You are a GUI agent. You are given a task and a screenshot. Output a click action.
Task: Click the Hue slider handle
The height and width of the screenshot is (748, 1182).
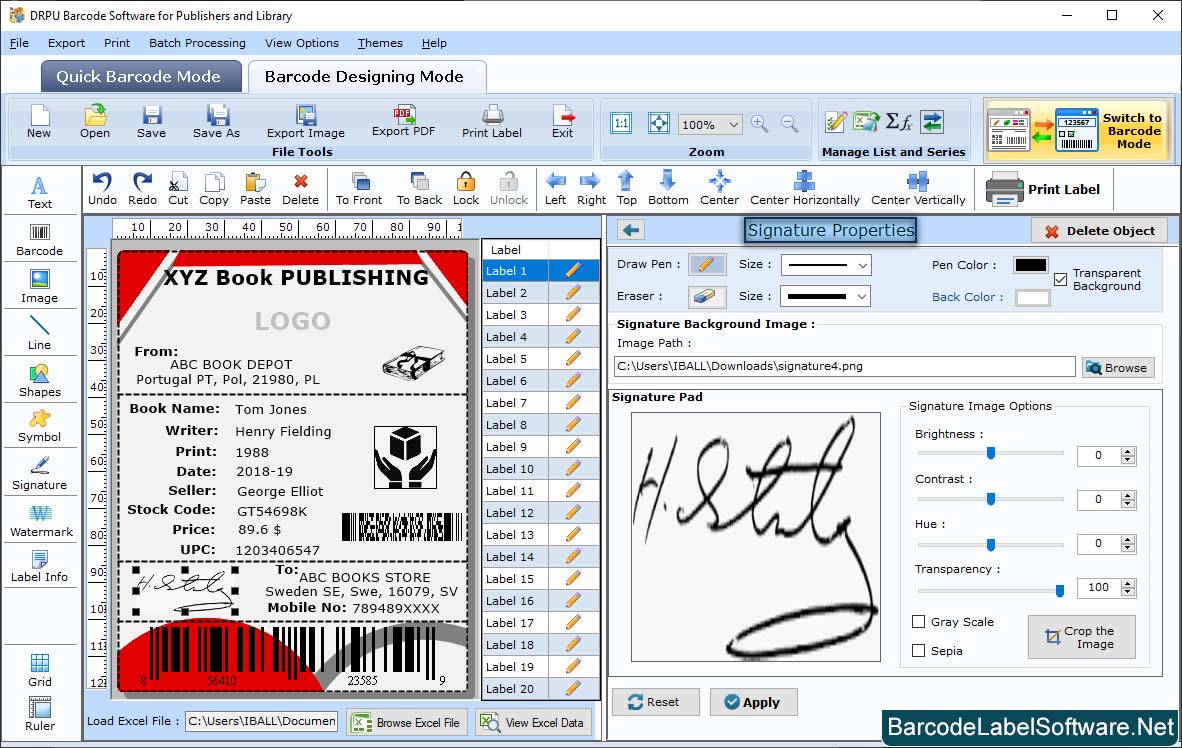(991, 544)
